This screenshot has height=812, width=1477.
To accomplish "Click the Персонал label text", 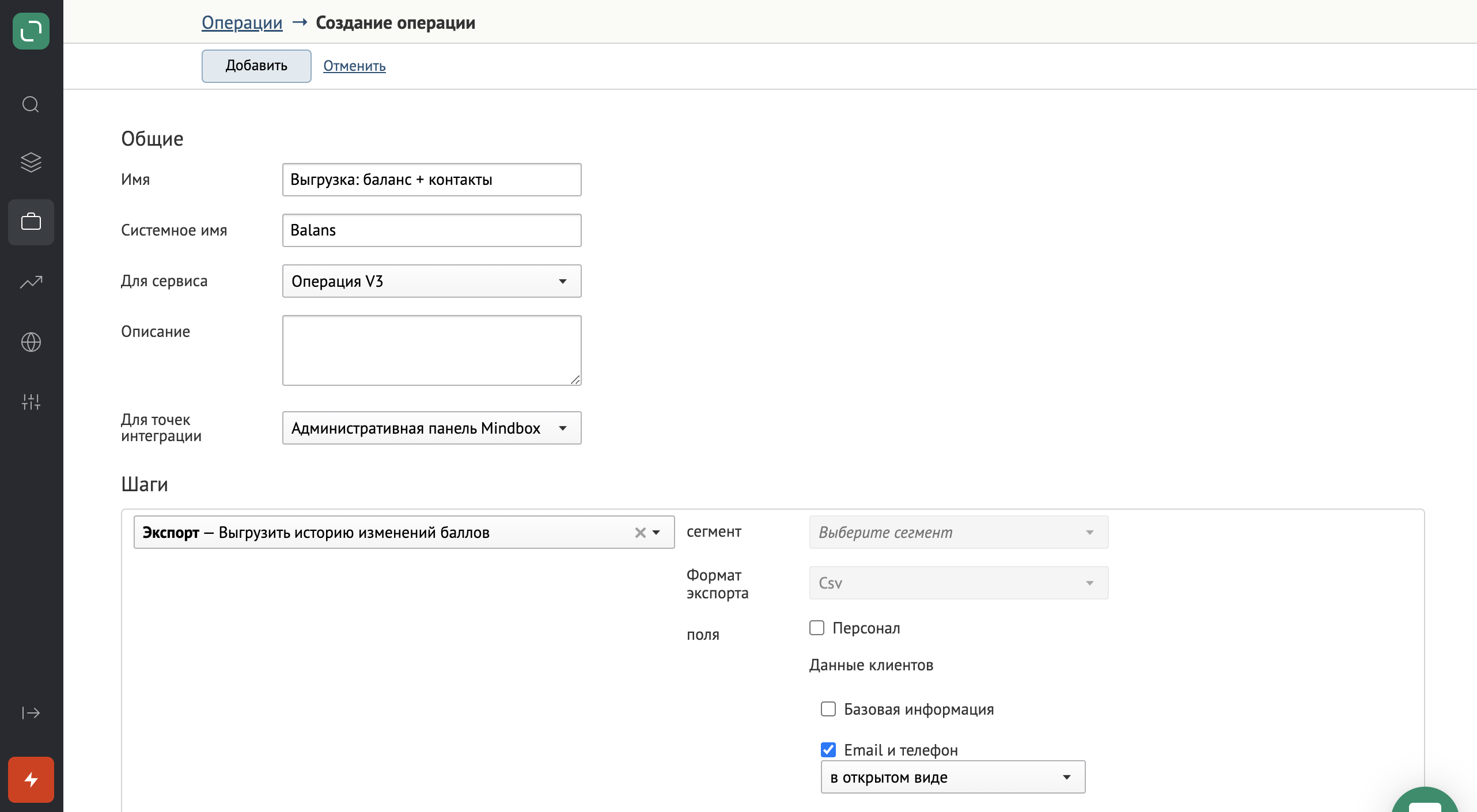I will [x=866, y=628].
